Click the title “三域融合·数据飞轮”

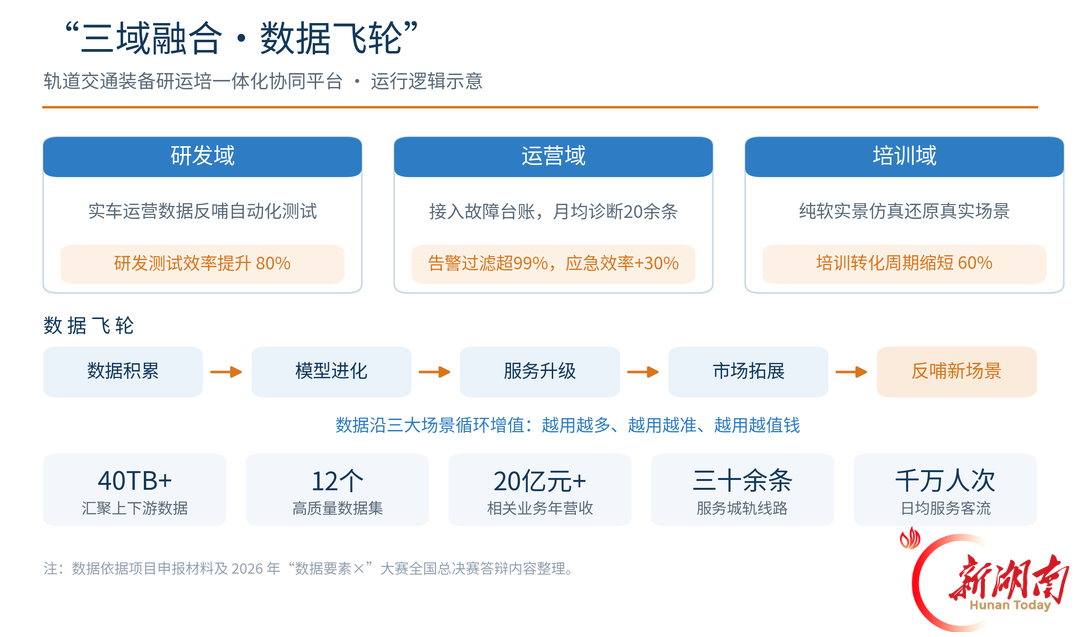(x=241, y=38)
